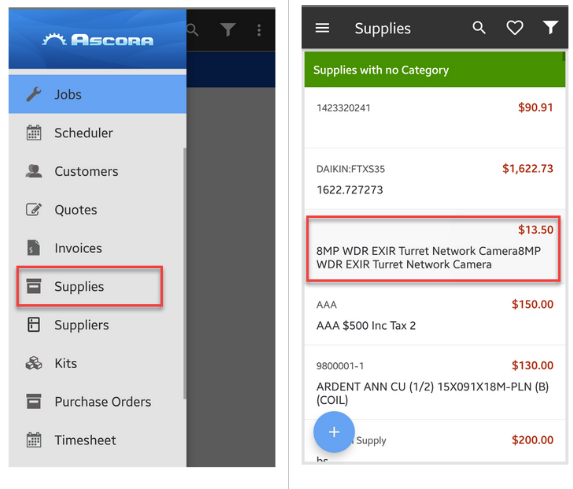
Task: Select Purchase Orders in the drawer
Action: point(98,401)
